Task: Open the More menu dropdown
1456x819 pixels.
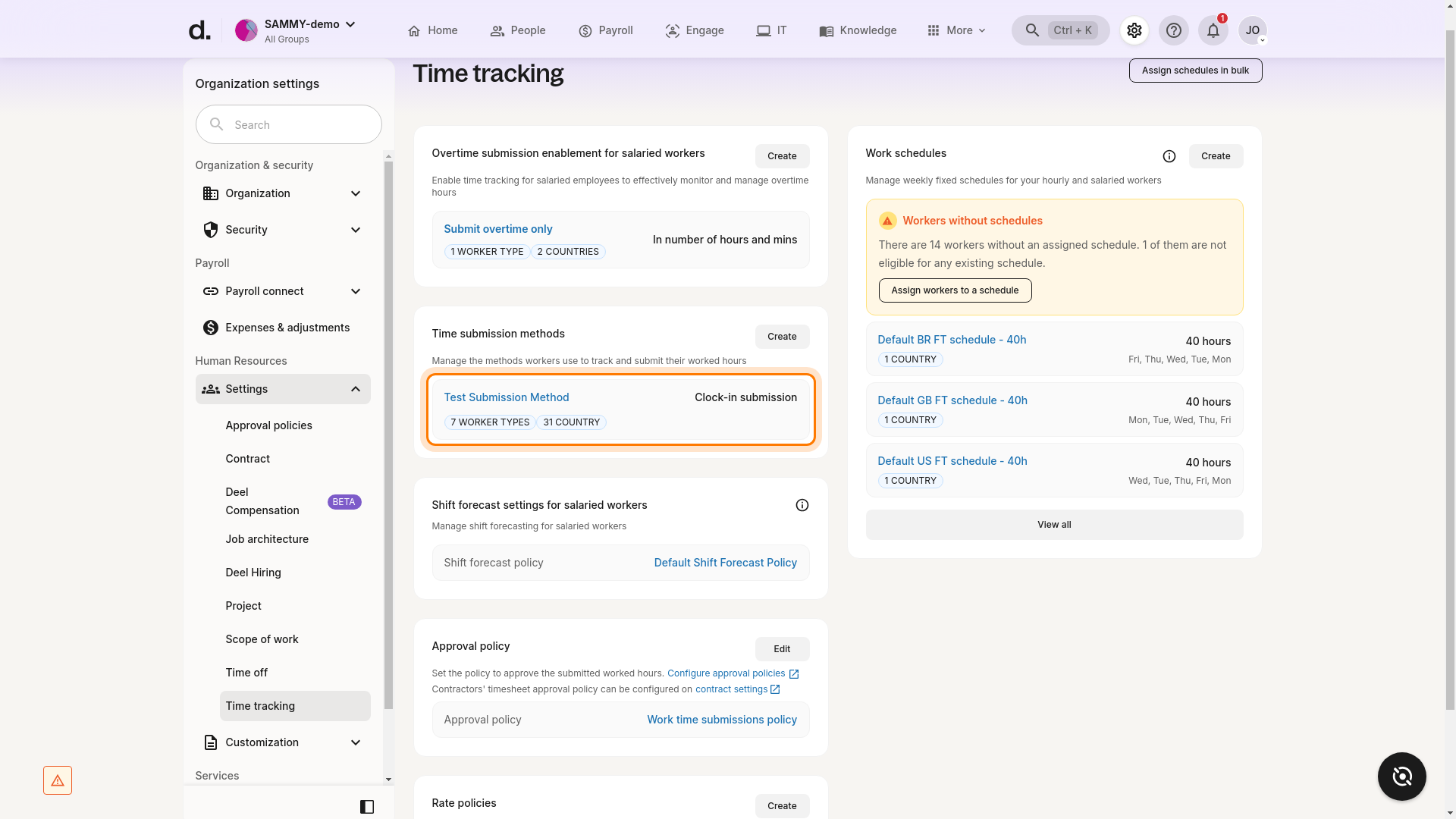Action: pyautogui.click(x=956, y=30)
